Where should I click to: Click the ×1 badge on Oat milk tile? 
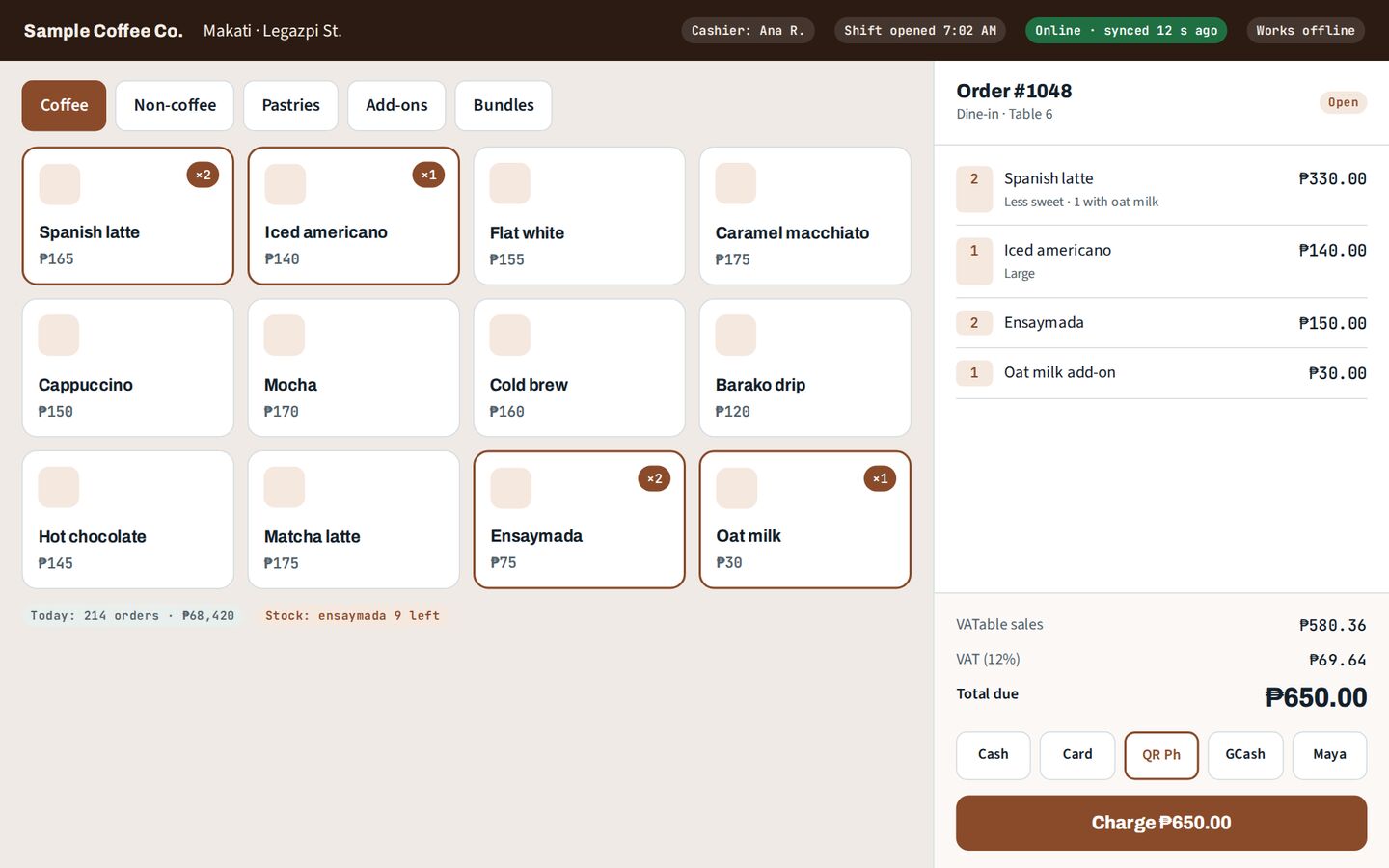(880, 478)
